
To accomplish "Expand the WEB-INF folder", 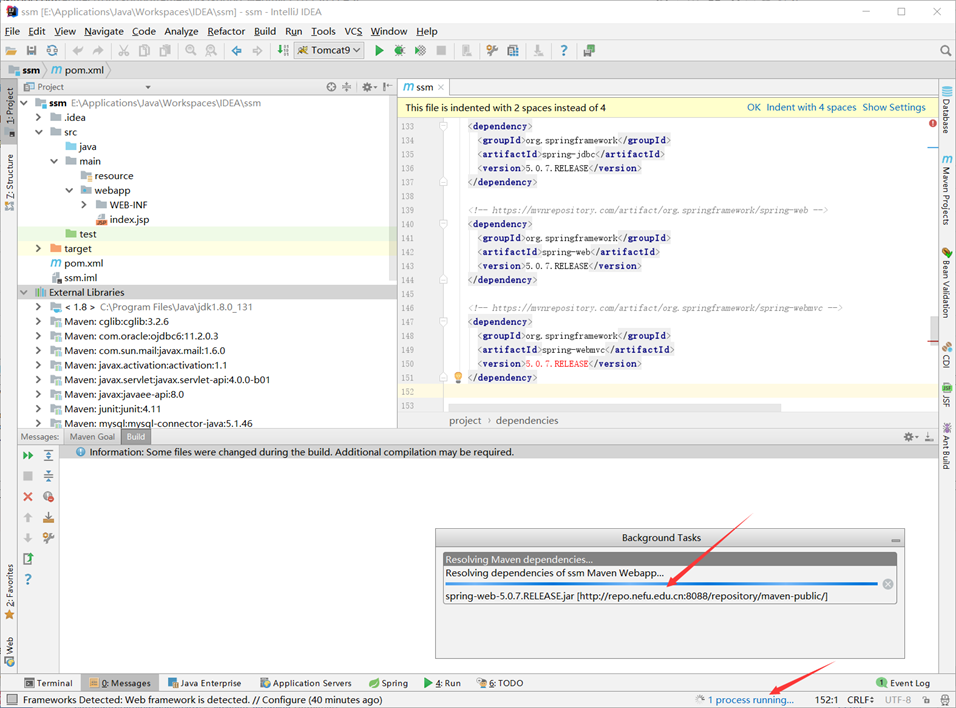I will (84, 205).
